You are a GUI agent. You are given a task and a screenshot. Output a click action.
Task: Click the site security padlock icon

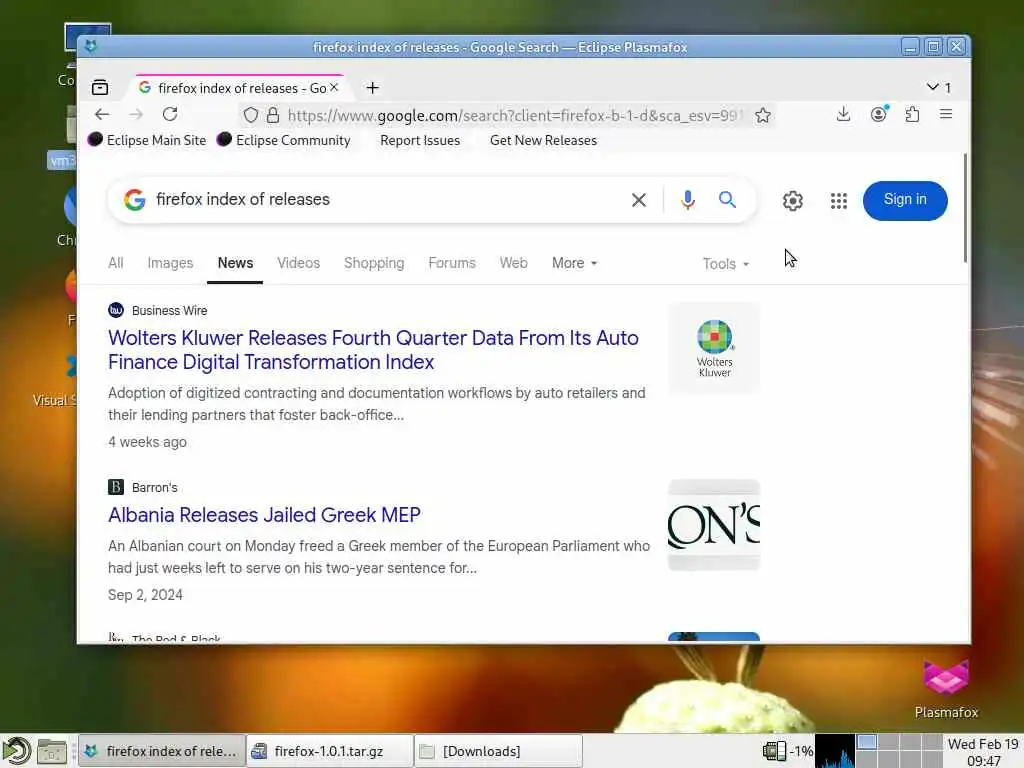click(x=273, y=116)
